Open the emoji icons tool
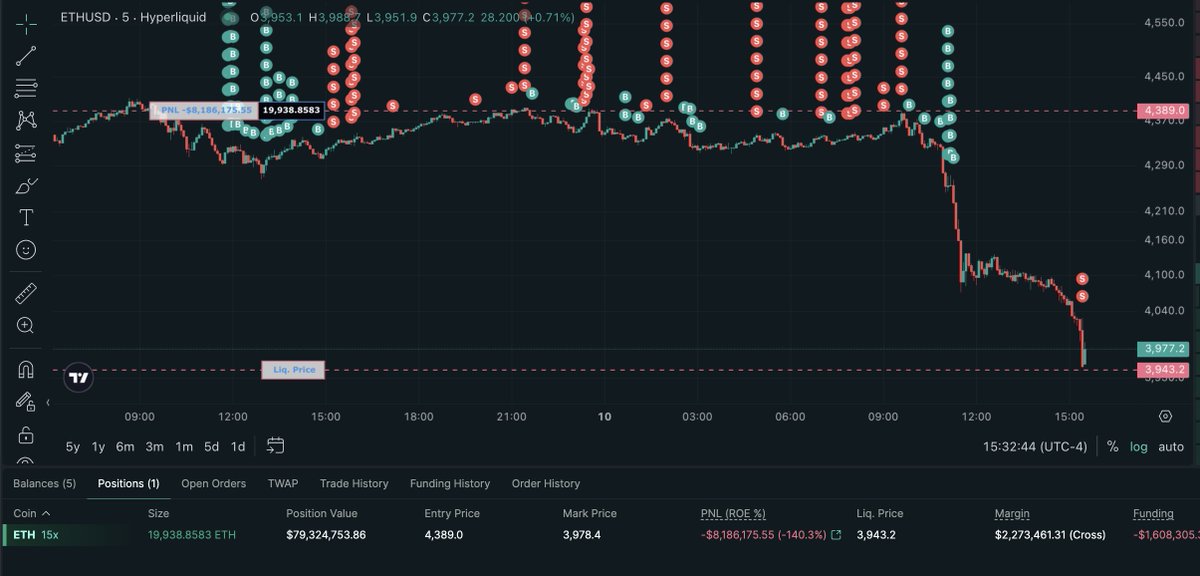The image size is (1200, 576). tap(26, 250)
